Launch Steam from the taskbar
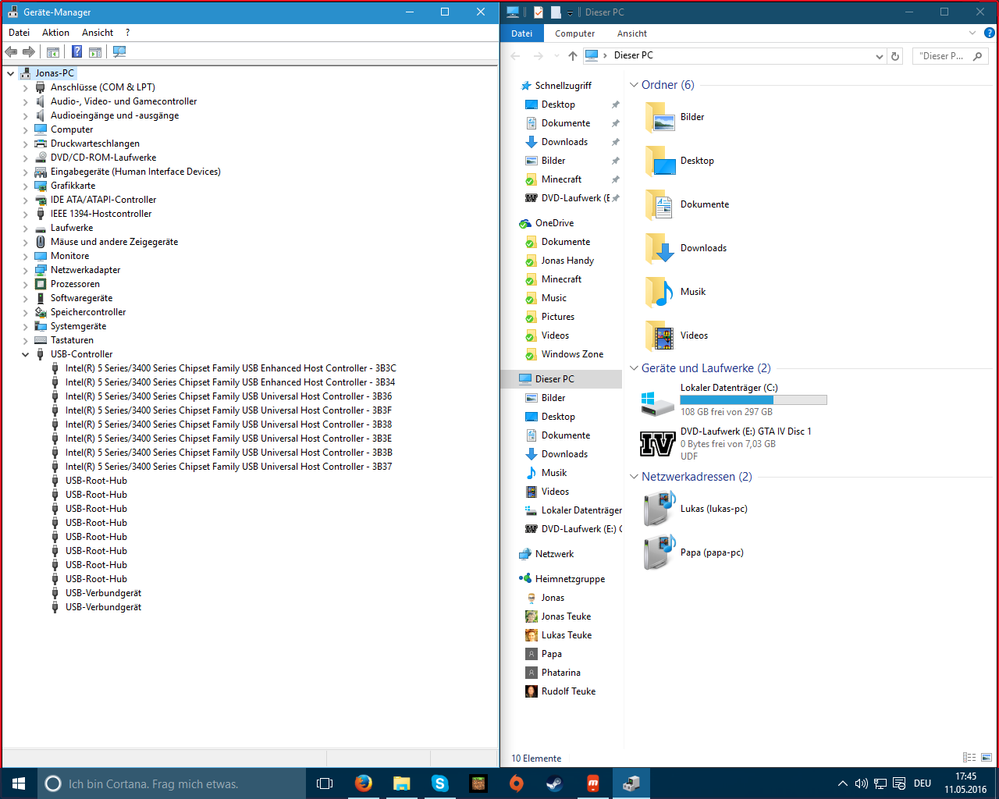The image size is (999, 799). [x=553, y=783]
